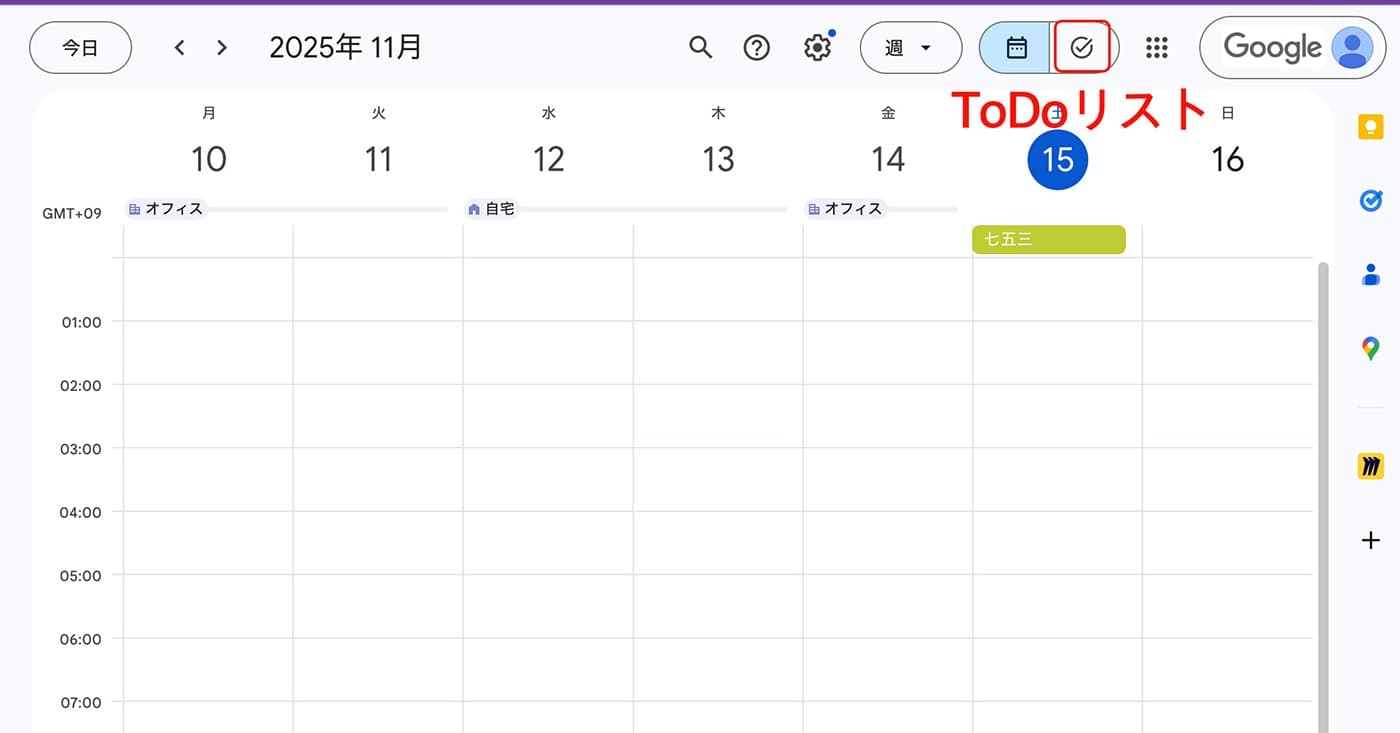
Task: Click the plus icon to get add-ons
Action: [x=1370, y=541]
